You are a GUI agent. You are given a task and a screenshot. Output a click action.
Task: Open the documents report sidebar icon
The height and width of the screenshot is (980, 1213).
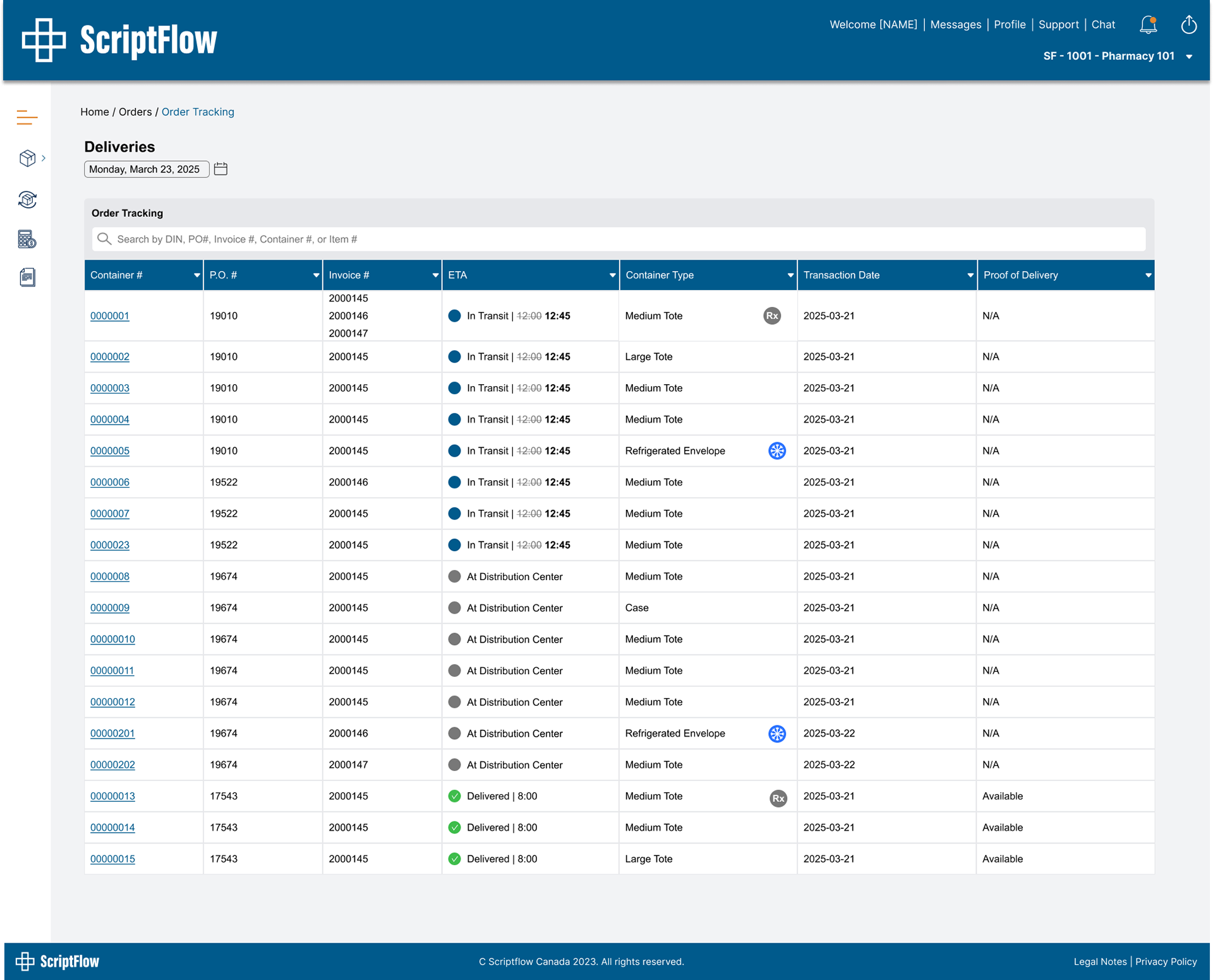tap(27, 277)
